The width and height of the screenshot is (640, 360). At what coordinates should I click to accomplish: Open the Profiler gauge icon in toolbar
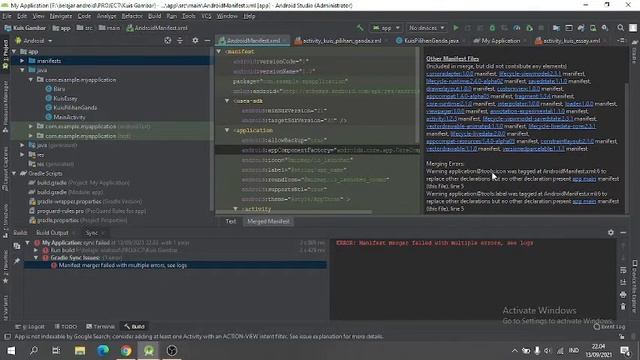coord(517,28)
